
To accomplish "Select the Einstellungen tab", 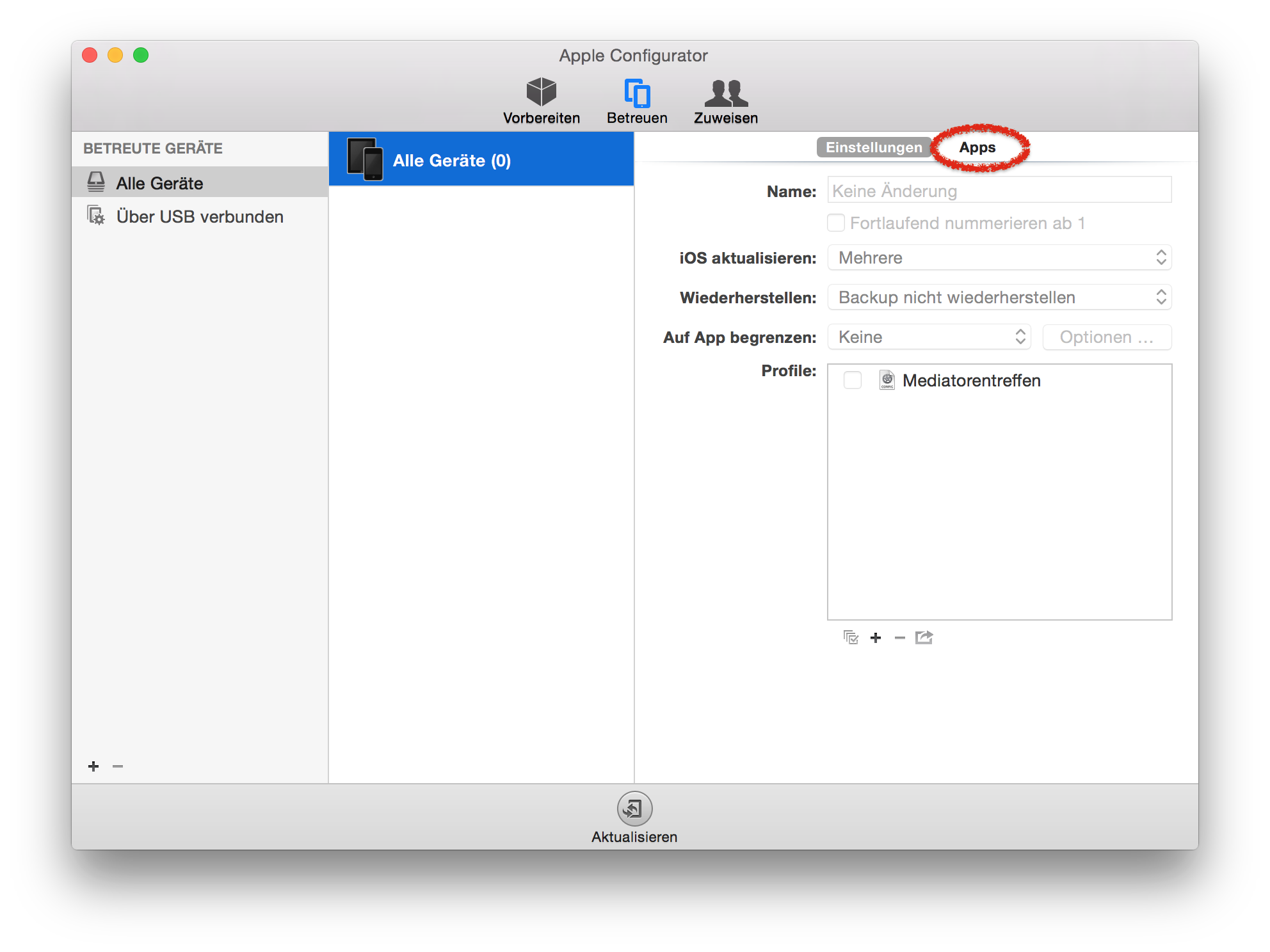I will pyautogui.click(x=873, y=147).
